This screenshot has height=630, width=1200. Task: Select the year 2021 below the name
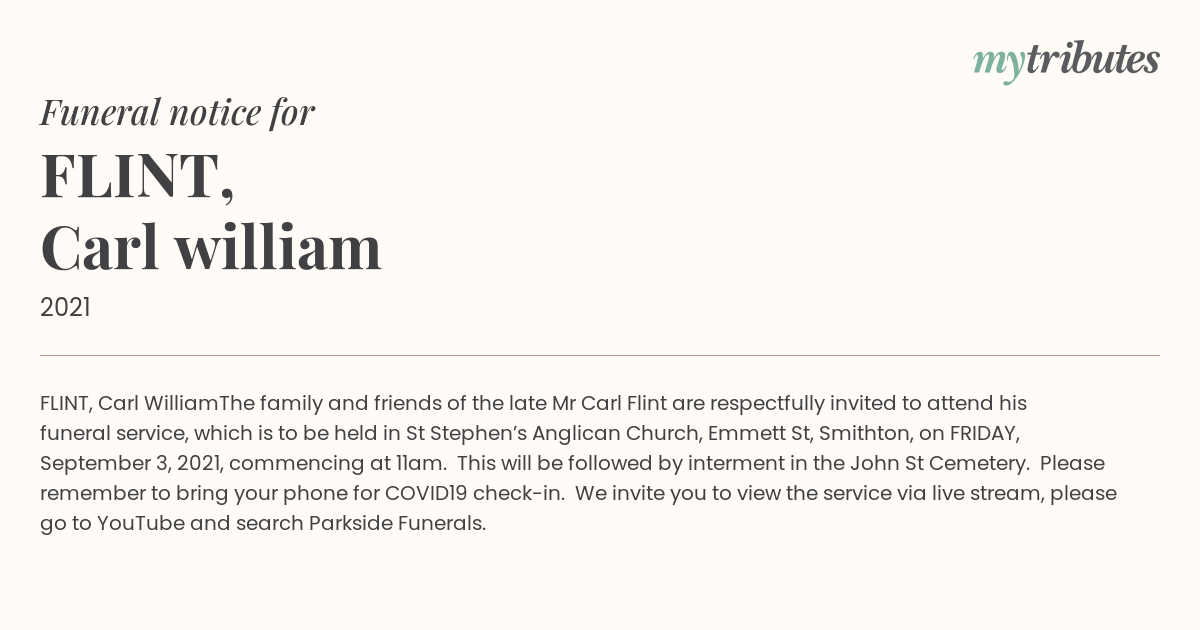pyautogui.click(x=65, y=308)
